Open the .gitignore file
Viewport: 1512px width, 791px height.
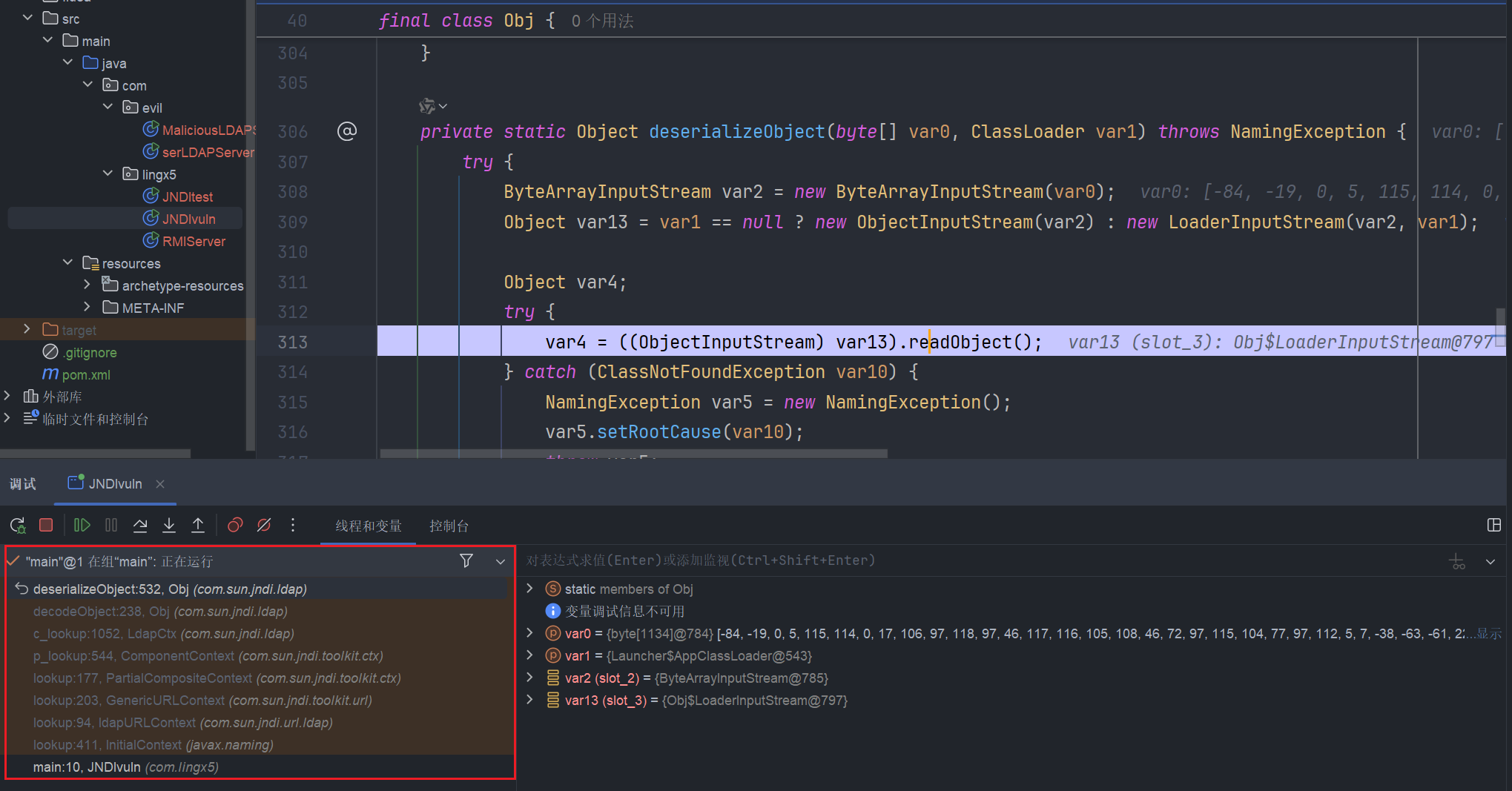[80, 352]
